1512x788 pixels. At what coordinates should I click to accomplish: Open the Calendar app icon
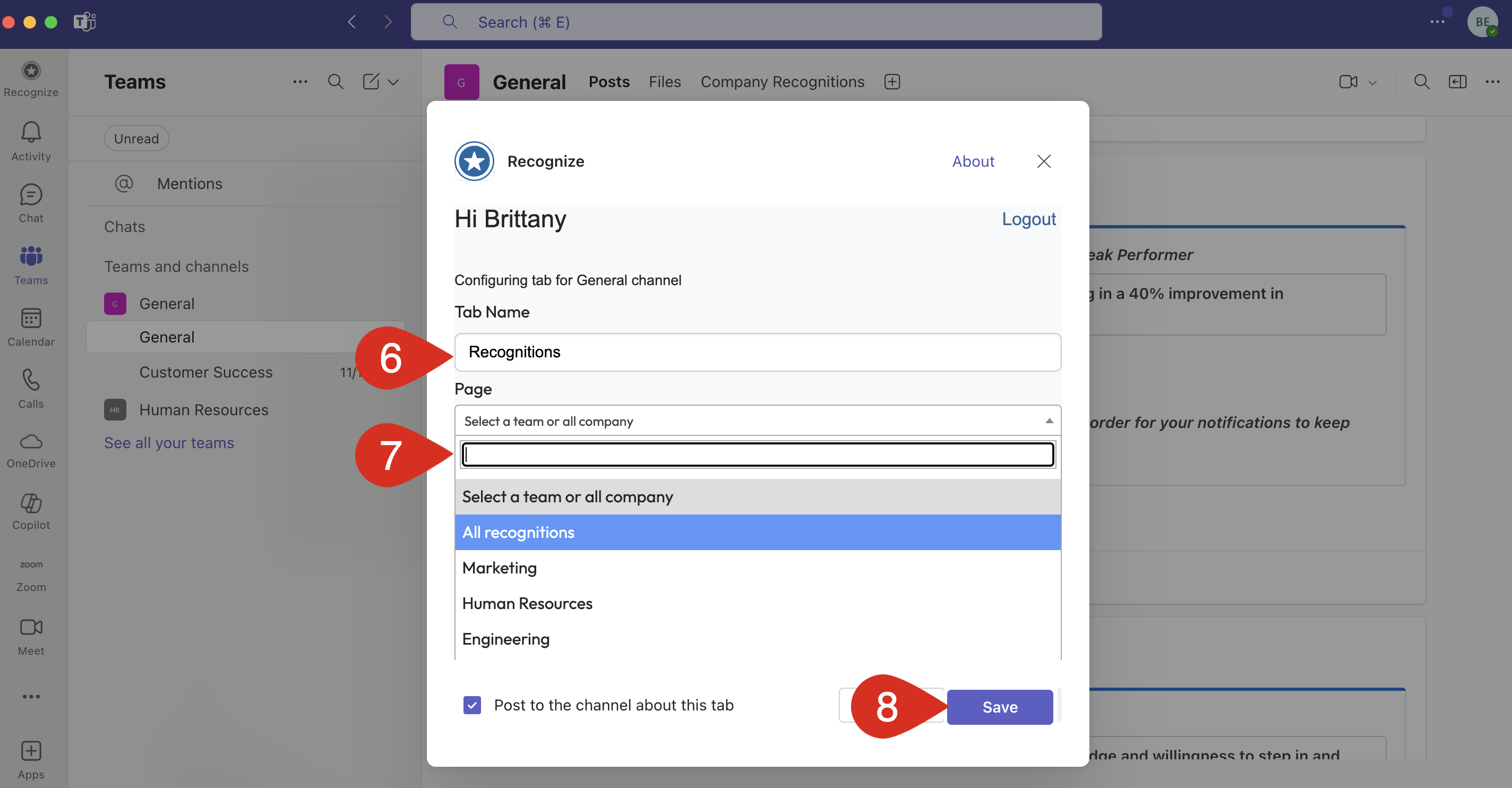pyautogui.click(x=31, y=319)
